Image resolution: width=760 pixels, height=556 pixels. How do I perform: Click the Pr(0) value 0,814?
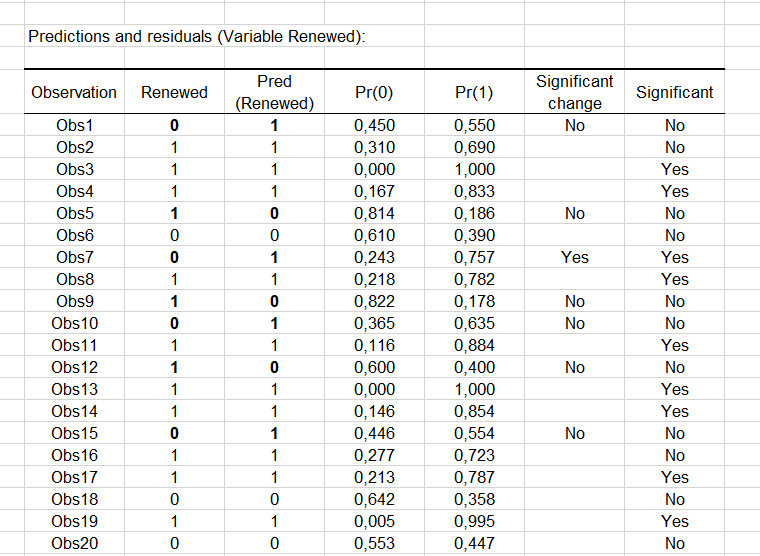pyautogui.click(x=375, y=214)
